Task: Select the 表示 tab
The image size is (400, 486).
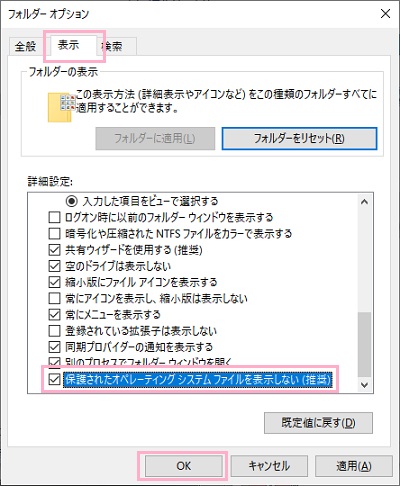Action: coord(68,45)
